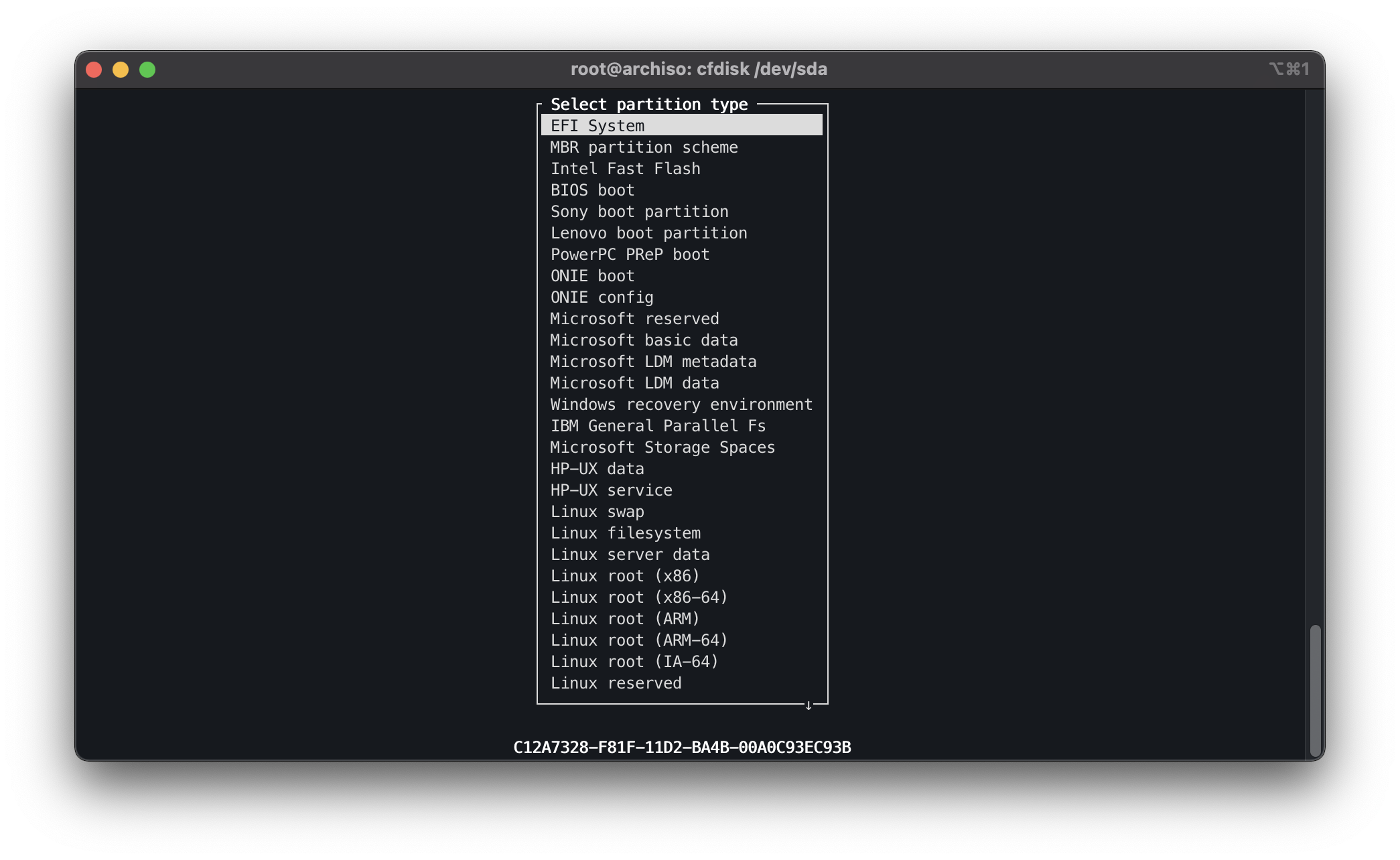Select Linux reserved partition type
Image resolution: width=1400 pixels, height=860 pixels.
click(x=681, y=683)
